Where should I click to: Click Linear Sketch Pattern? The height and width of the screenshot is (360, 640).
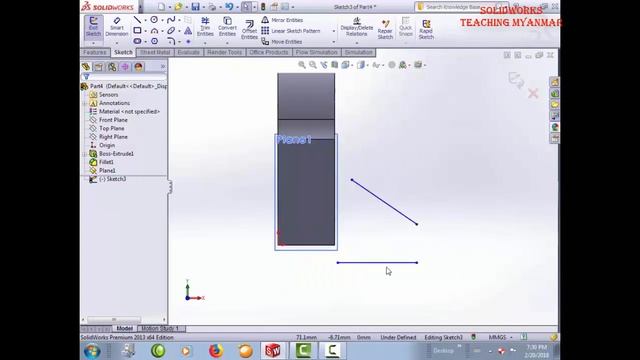291,31
